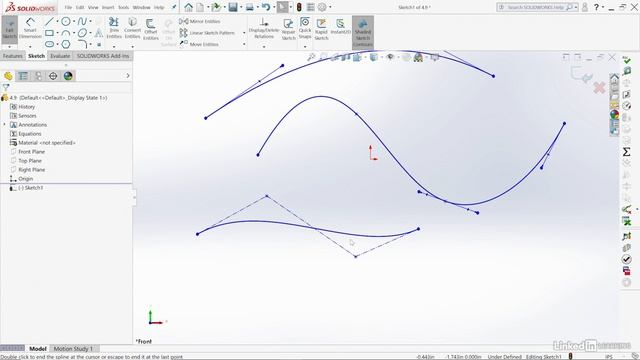Click the Undo icon

click(x=266, y=7)
